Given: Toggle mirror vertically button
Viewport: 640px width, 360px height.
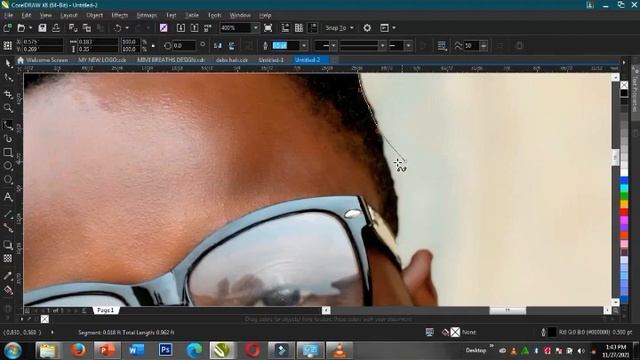Looking at the screenshot, I should point(231,46).
